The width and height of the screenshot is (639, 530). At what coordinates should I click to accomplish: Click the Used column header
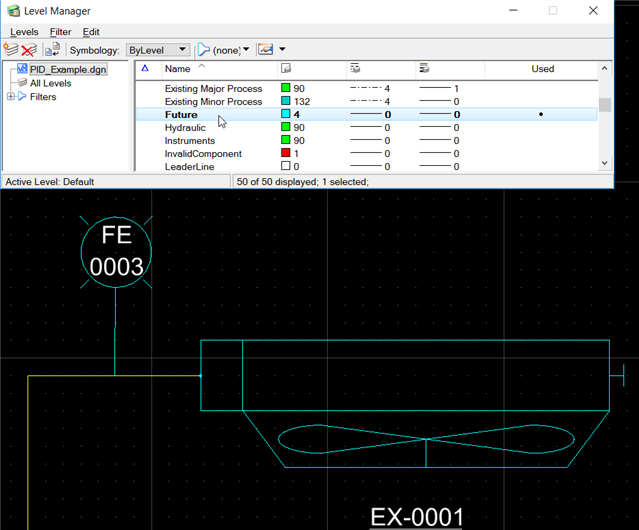pyautogui.click(x=542, y=69)
